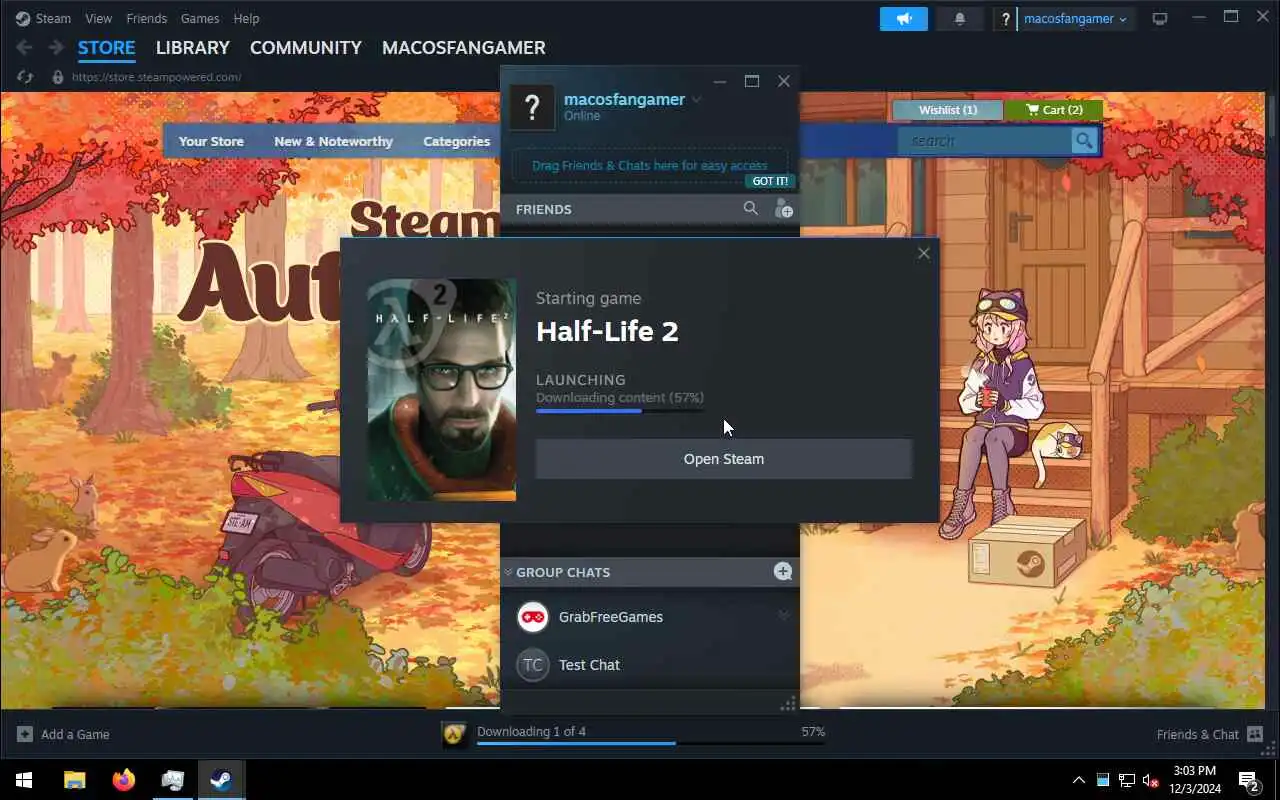1280x800 pixels.
Task: Click the friends window resize grip
Action: [x=788, y=704]
